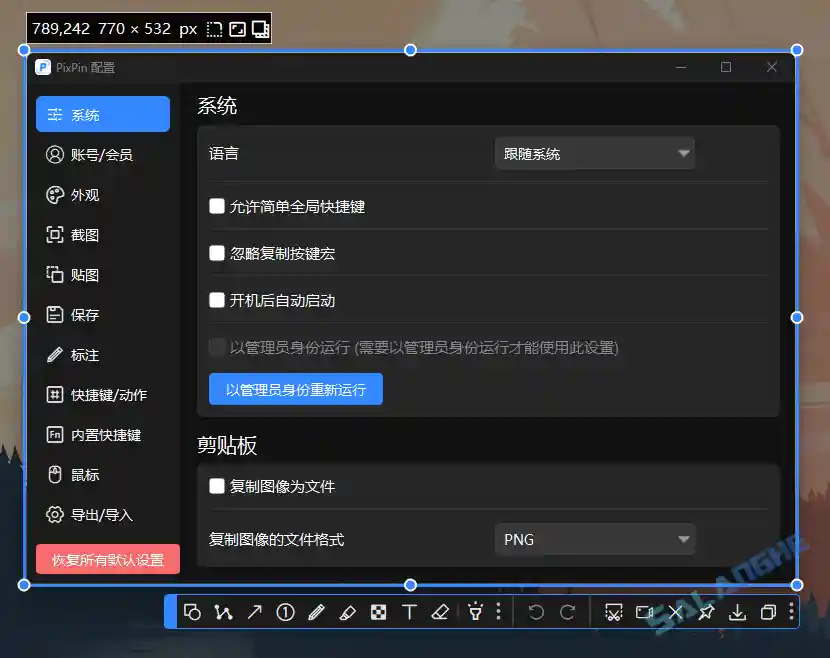
Task: Select the Text annotation tool
Action: point(409,611)
